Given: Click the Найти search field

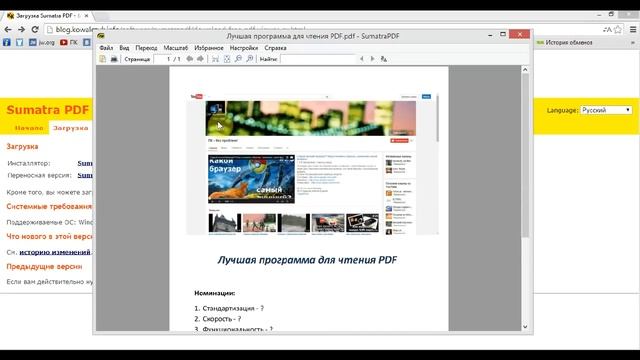Looking at the screenshot, I should click(x=318, y=59).
